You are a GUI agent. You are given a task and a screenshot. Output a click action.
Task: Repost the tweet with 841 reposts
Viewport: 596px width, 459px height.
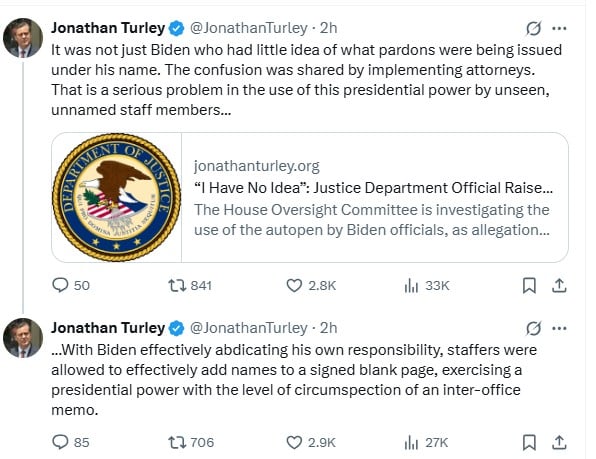coord(190,285)
